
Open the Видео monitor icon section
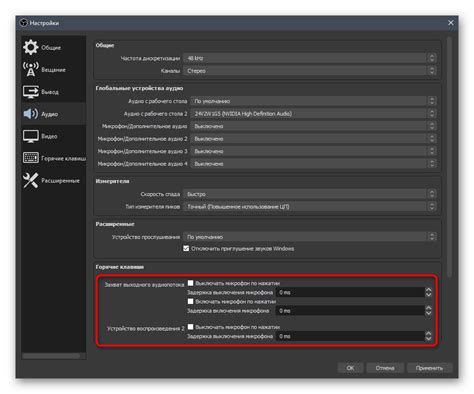click(x=31, y=136)
